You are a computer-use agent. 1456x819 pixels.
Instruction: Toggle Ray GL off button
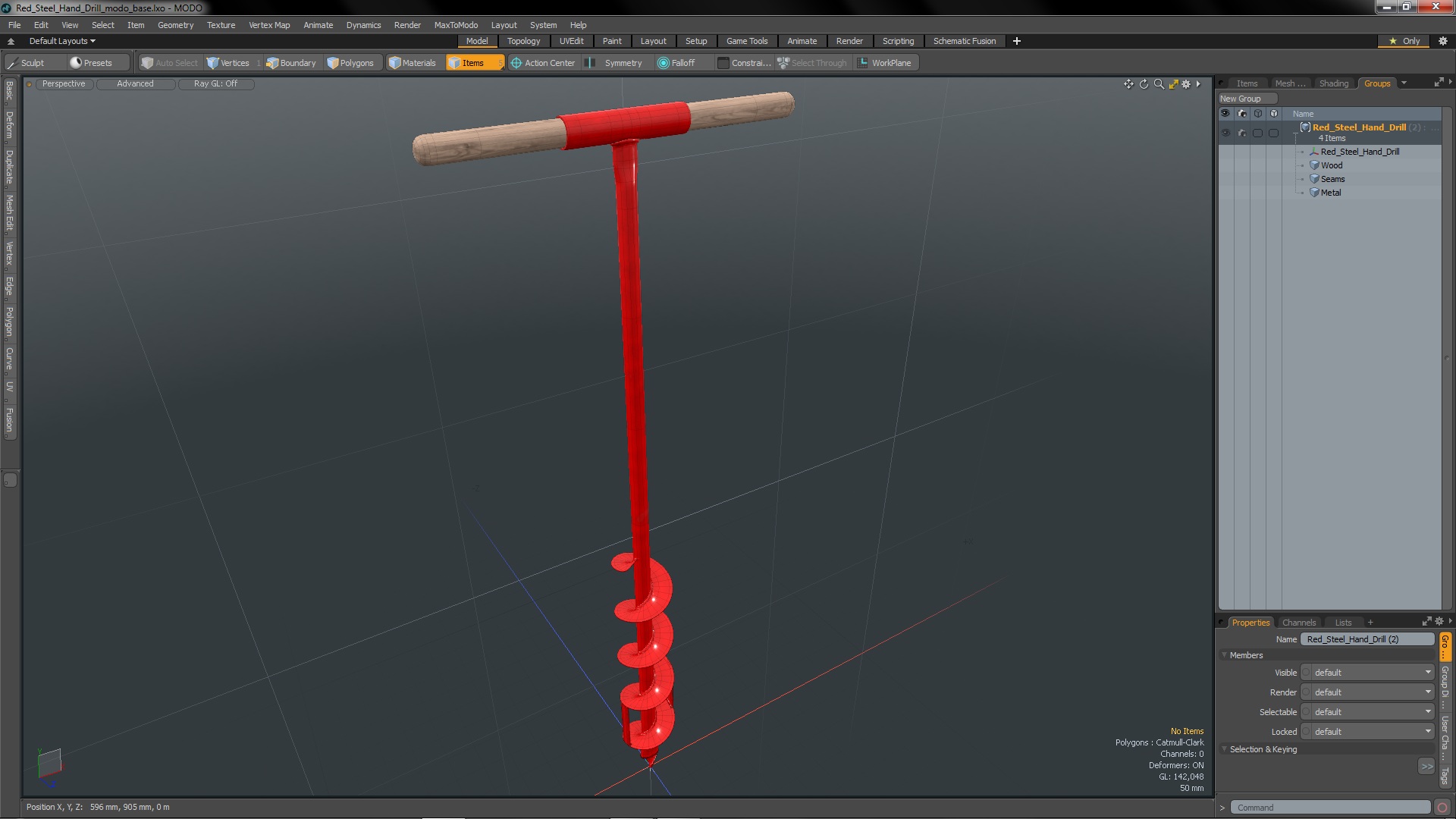click(215, 84)
